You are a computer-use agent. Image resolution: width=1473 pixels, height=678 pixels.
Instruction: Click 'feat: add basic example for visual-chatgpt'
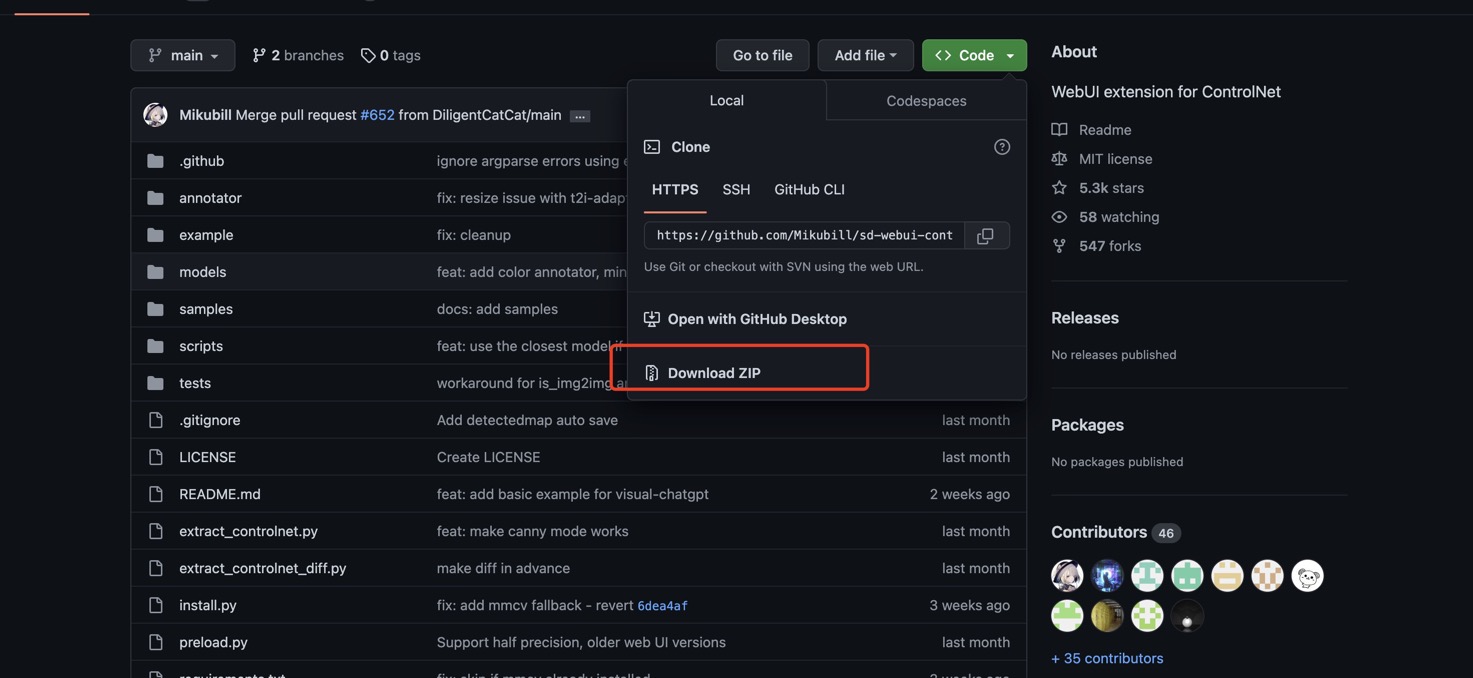tap(573, 494)
